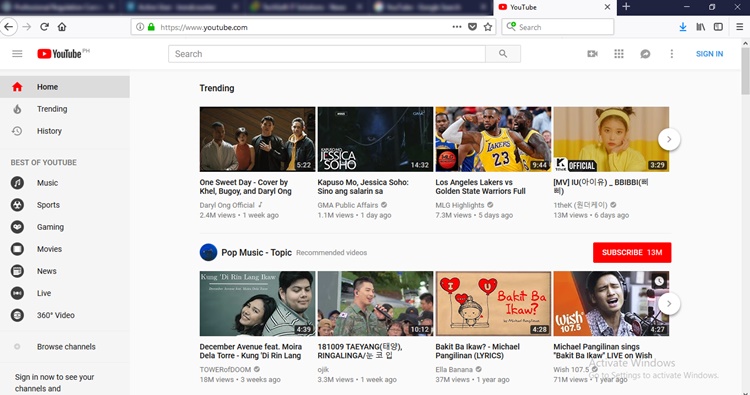Click the address bar URL youtube.com
This screenshot has height=395, width=750.
point(204,27)
